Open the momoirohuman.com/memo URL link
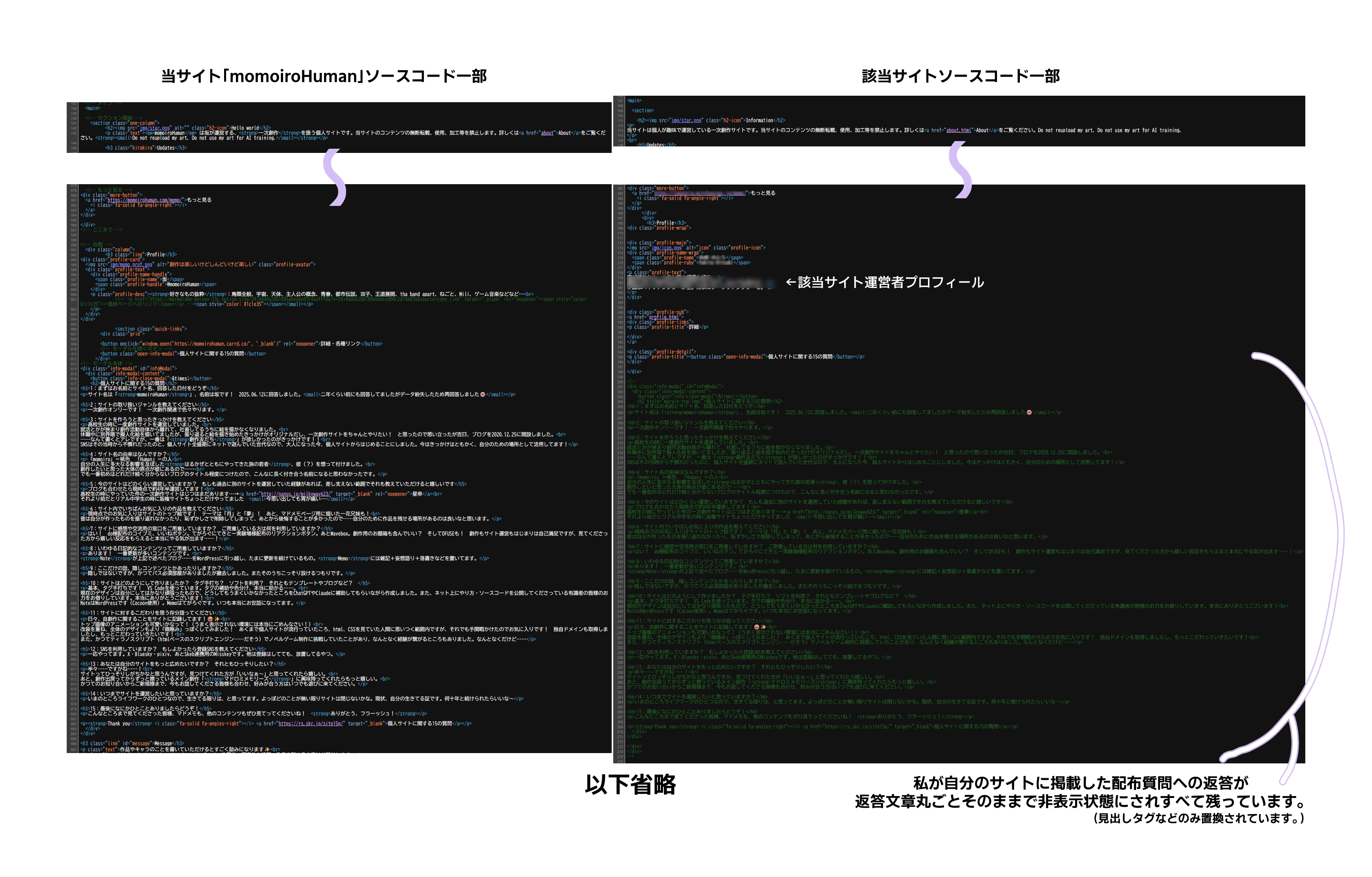 [x=144, y=200]
